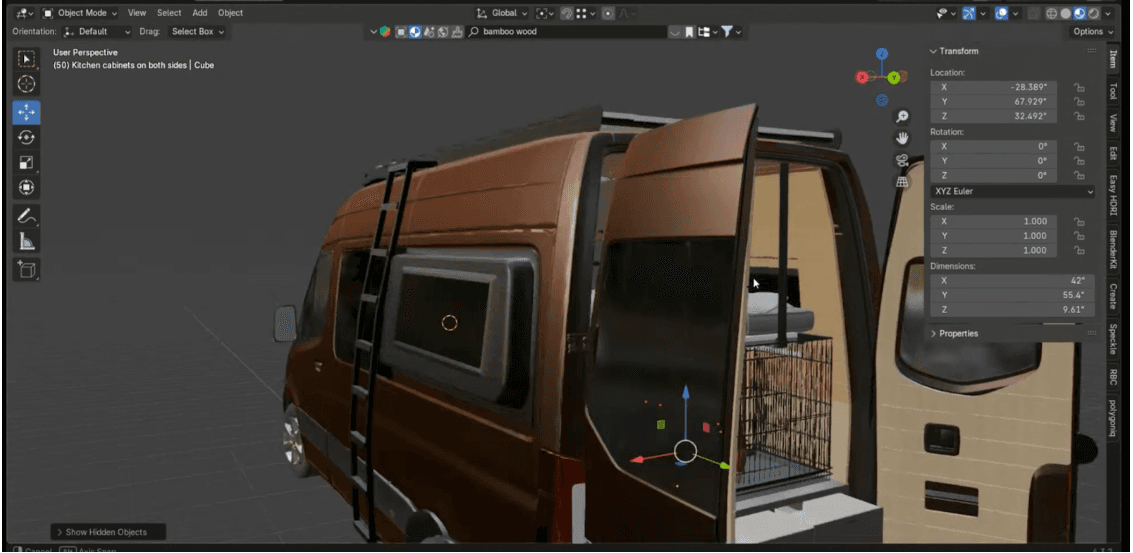Click the green Y axis on navigation gizmo

click(895, 77)
